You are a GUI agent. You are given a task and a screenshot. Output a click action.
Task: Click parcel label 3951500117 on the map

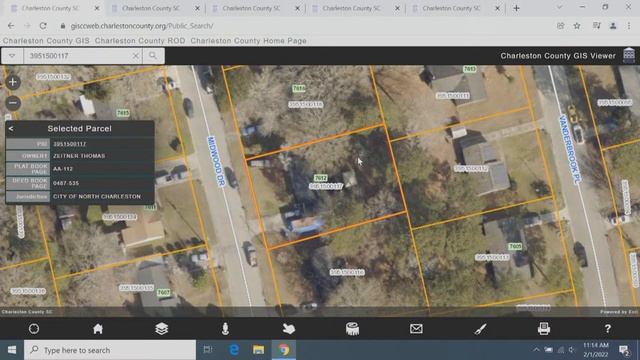[326, 186]
